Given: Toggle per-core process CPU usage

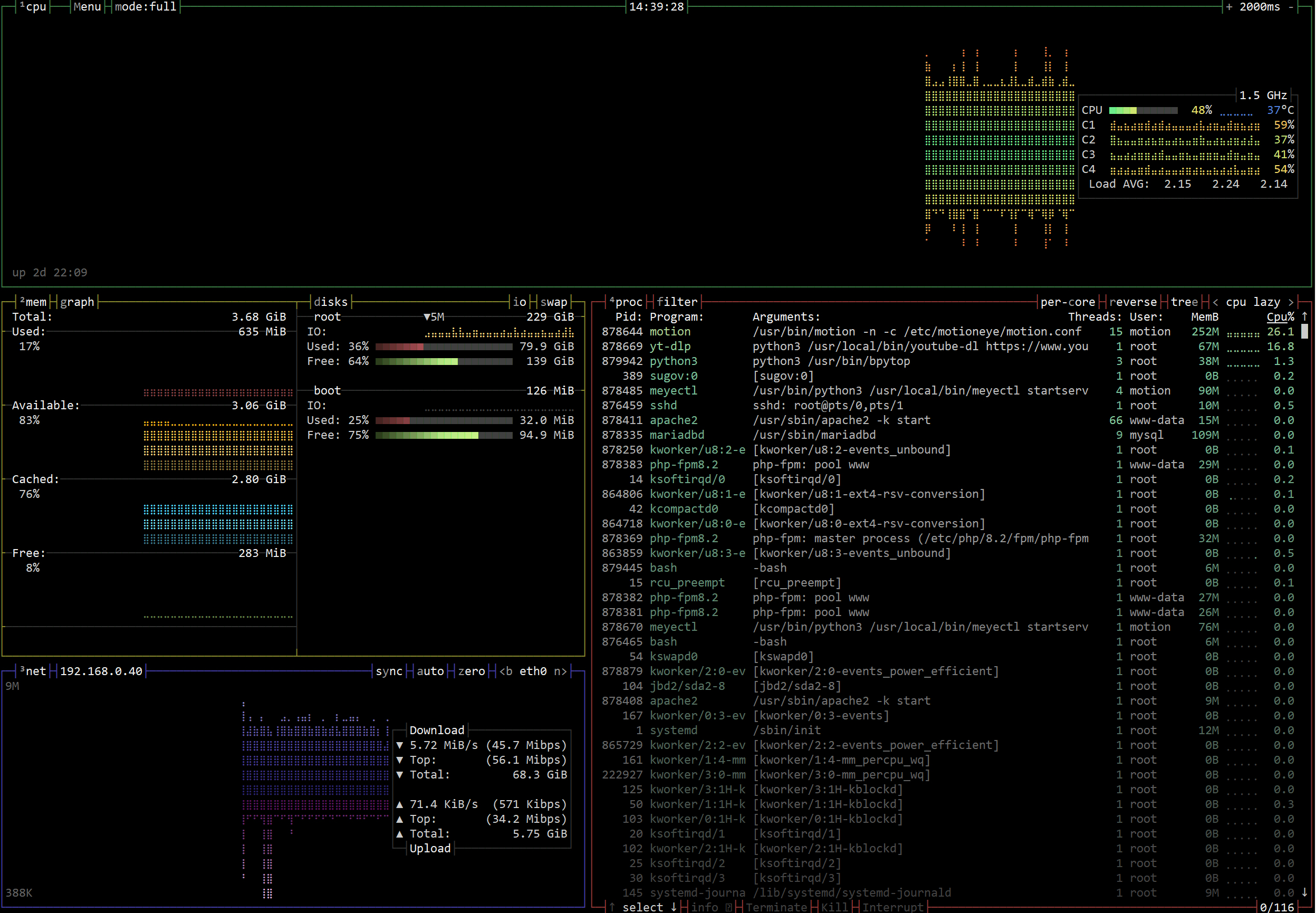Looking at the screenshot, I should point(1068,302).
